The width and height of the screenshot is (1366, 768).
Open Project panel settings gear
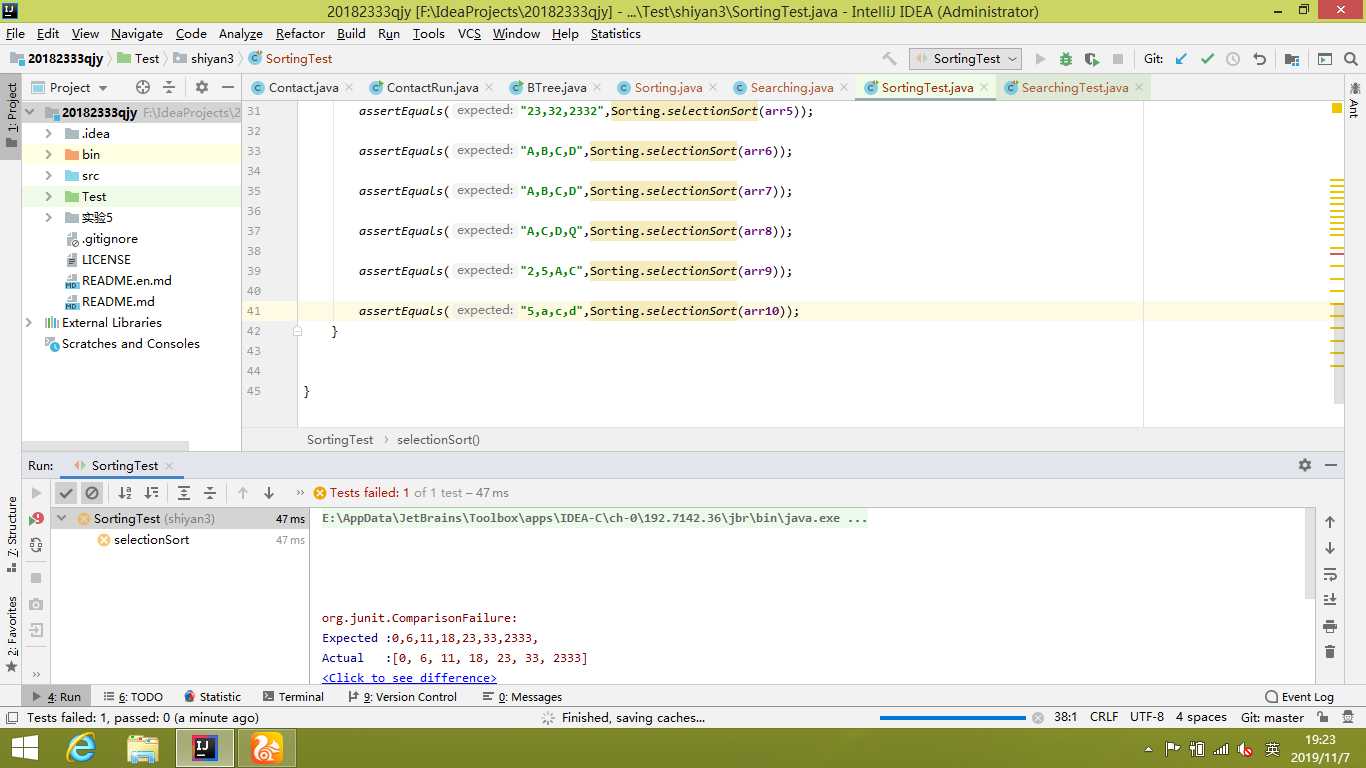tap(202, 87)
